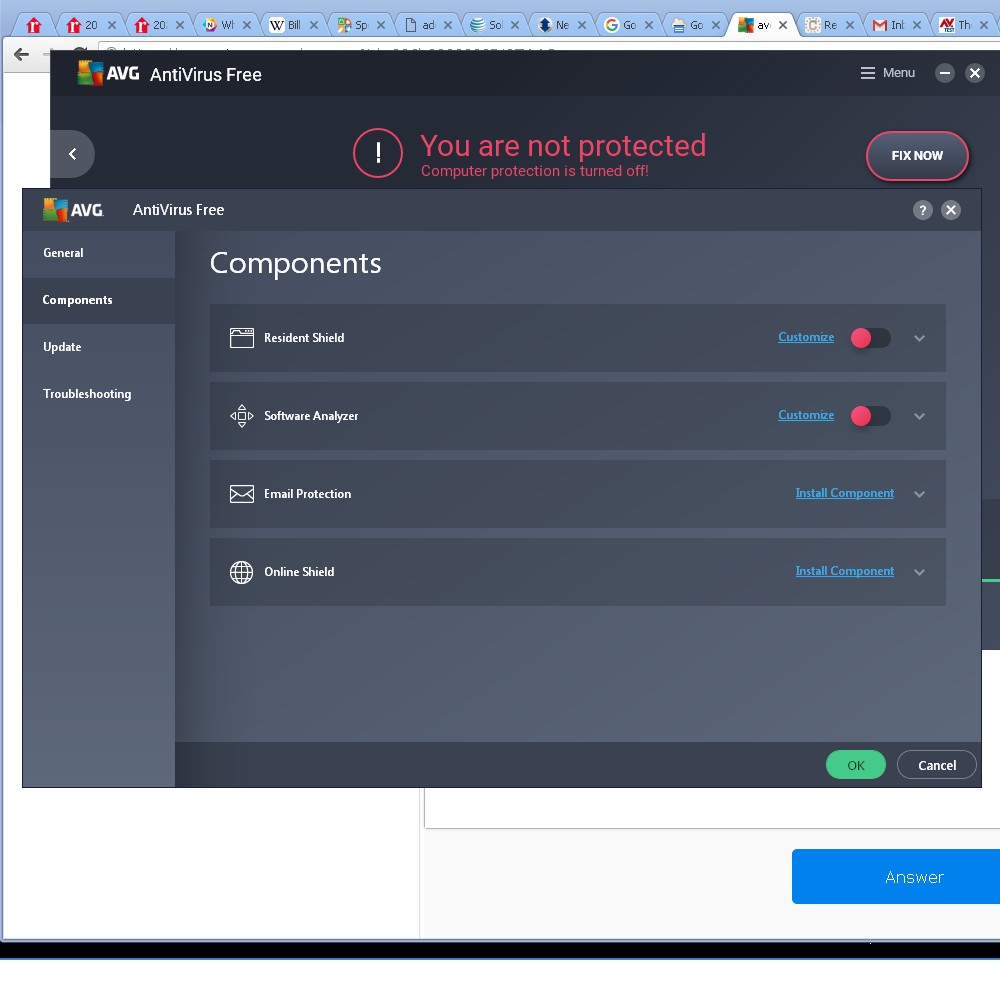Click Install Component for Email Protection
The height and width of the screenshot is (1000, 1000).
[844, 493]
